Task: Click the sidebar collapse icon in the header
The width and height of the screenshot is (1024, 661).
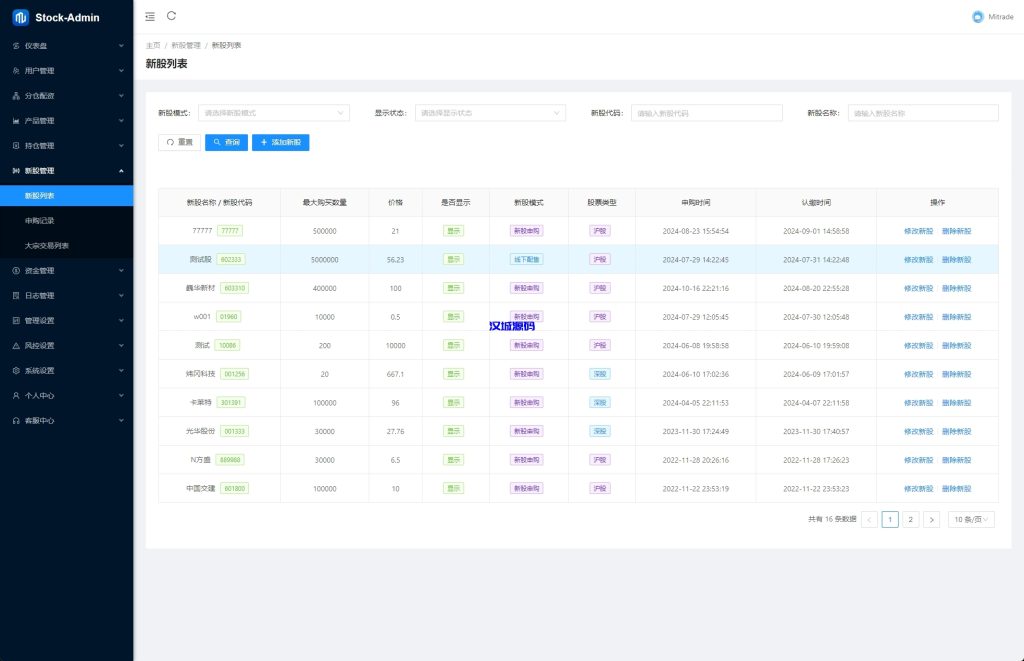Action: pos(150,16)
